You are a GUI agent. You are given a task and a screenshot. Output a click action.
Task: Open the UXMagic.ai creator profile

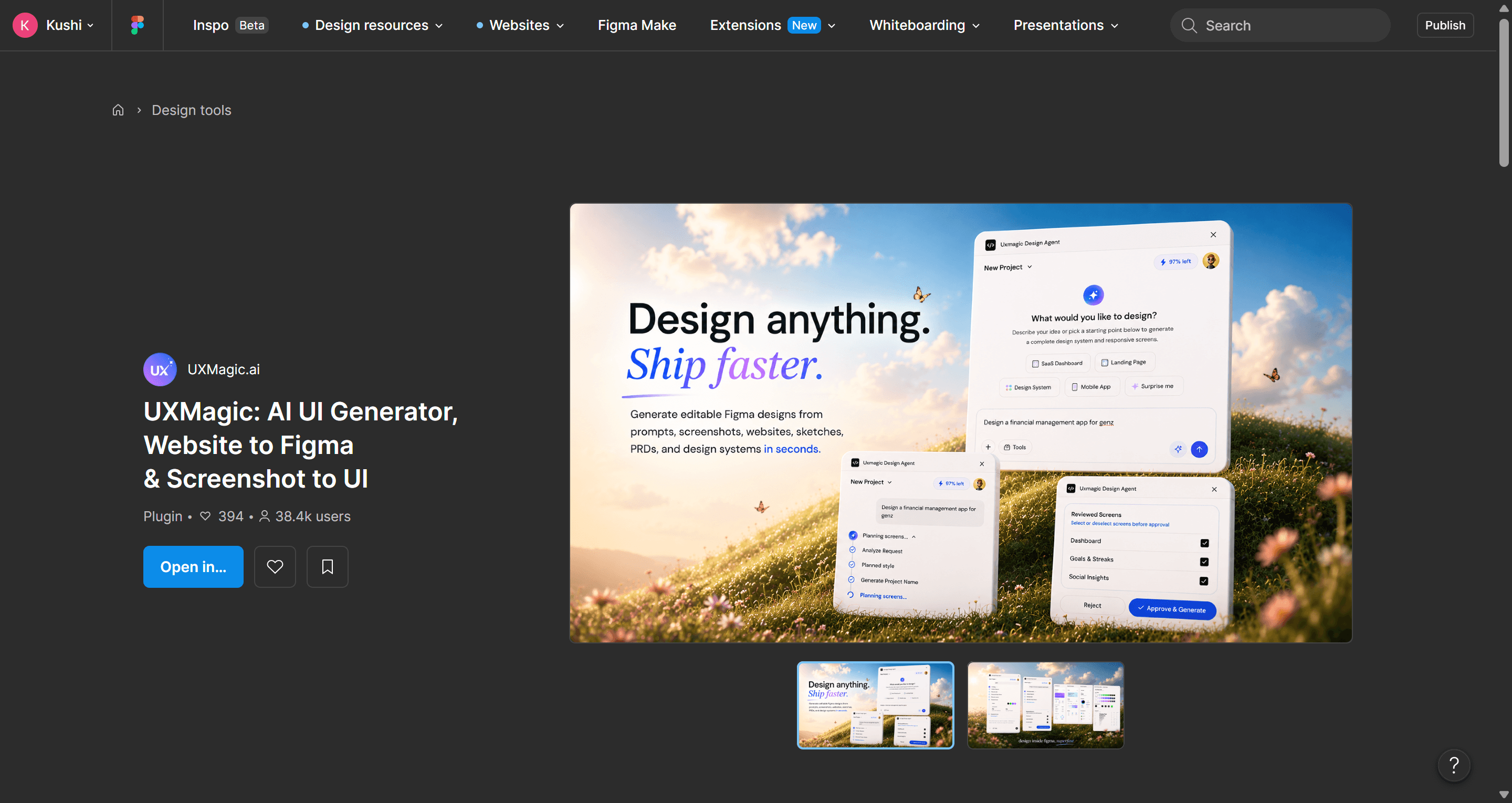tap(224, 369)
